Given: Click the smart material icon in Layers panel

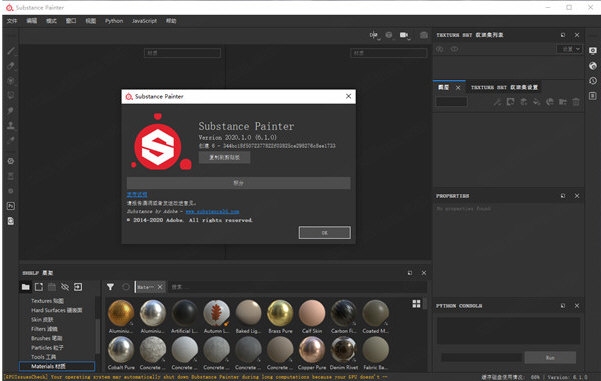Looking at the screenshot, I should point(550,102).
